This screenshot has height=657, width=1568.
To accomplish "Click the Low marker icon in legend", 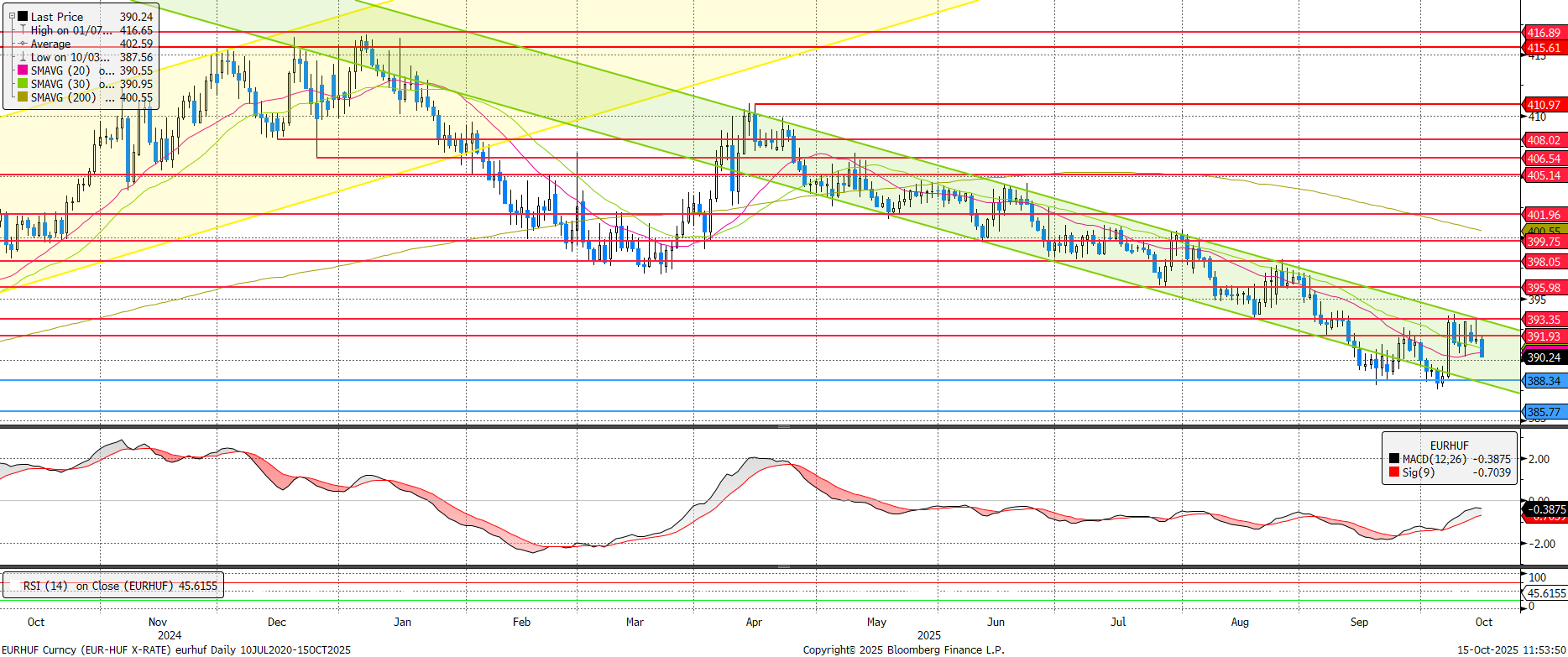I will point(23,57).
